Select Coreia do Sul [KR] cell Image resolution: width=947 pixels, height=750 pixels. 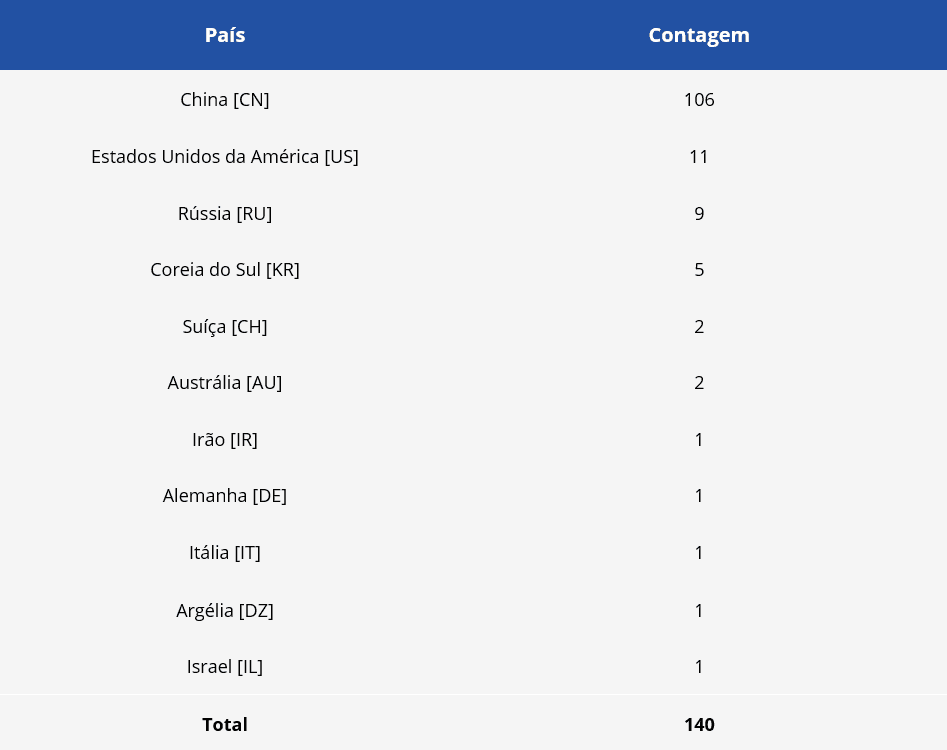click(225, 270)
